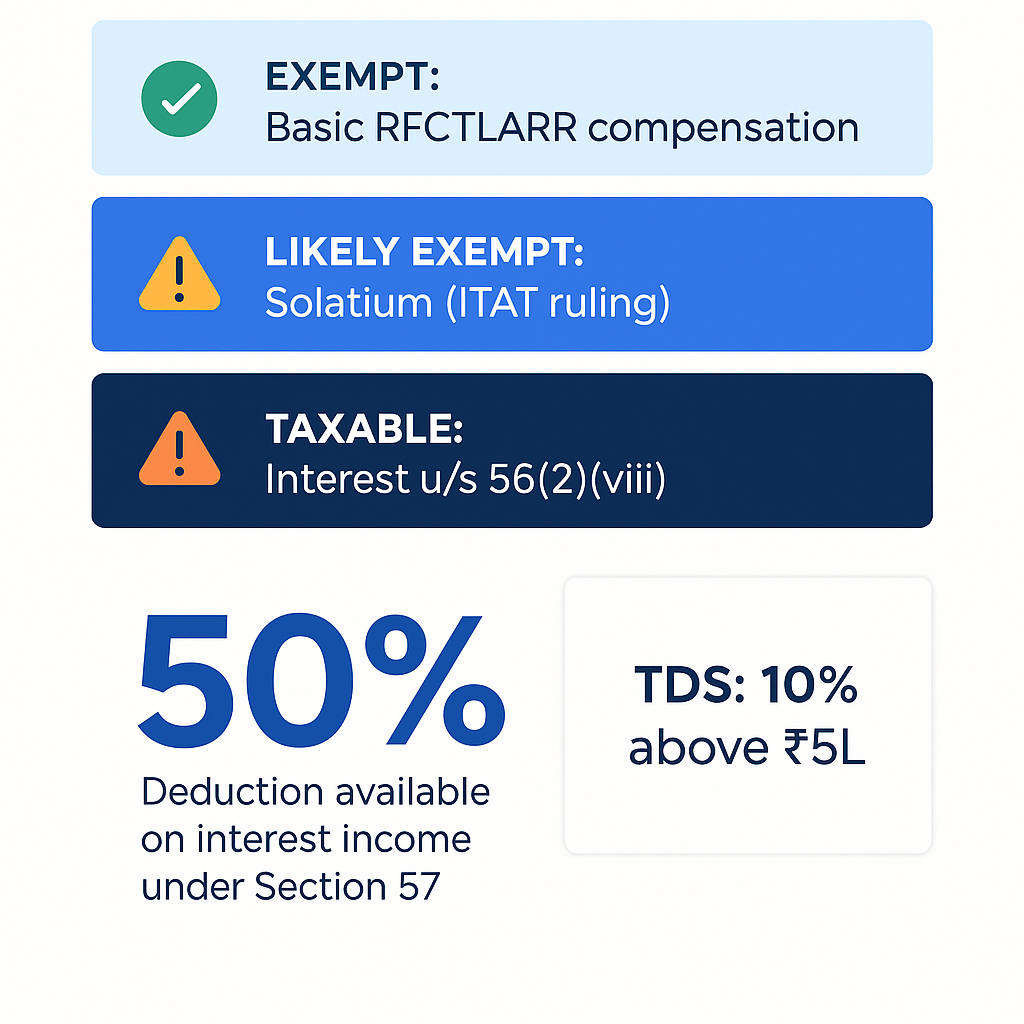Click the "under Section 57" line

pos(290,886)
